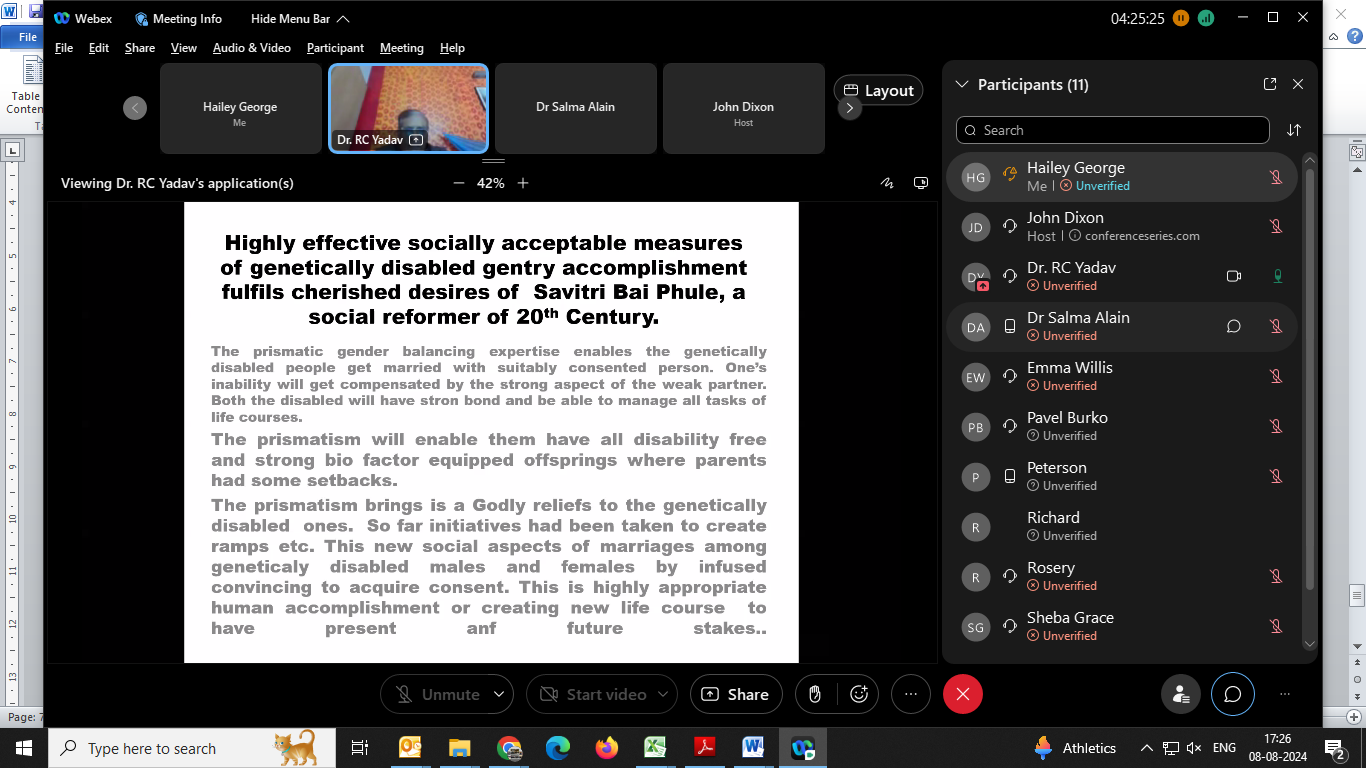1366x768 pixels.
Task: Show next video thumbnails with right arrow
Action: [850, 108]
